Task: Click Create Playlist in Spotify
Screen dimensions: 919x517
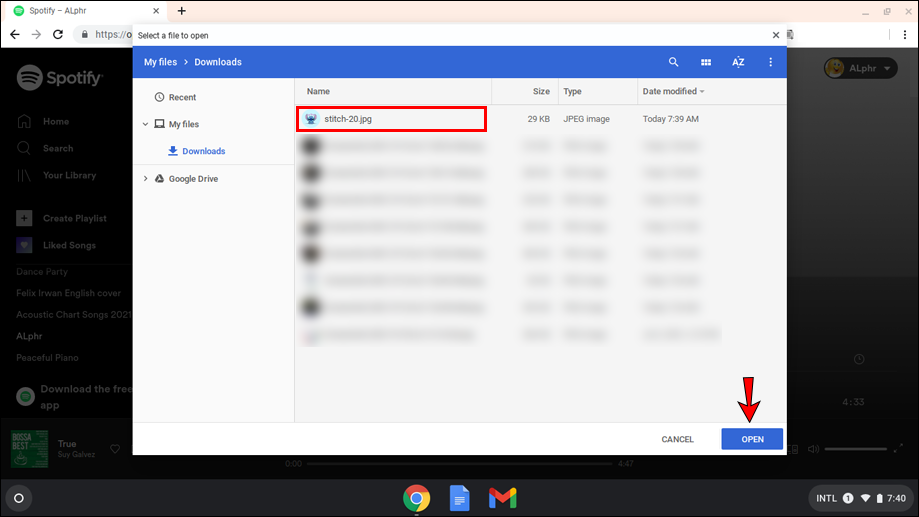Action: 62,218
